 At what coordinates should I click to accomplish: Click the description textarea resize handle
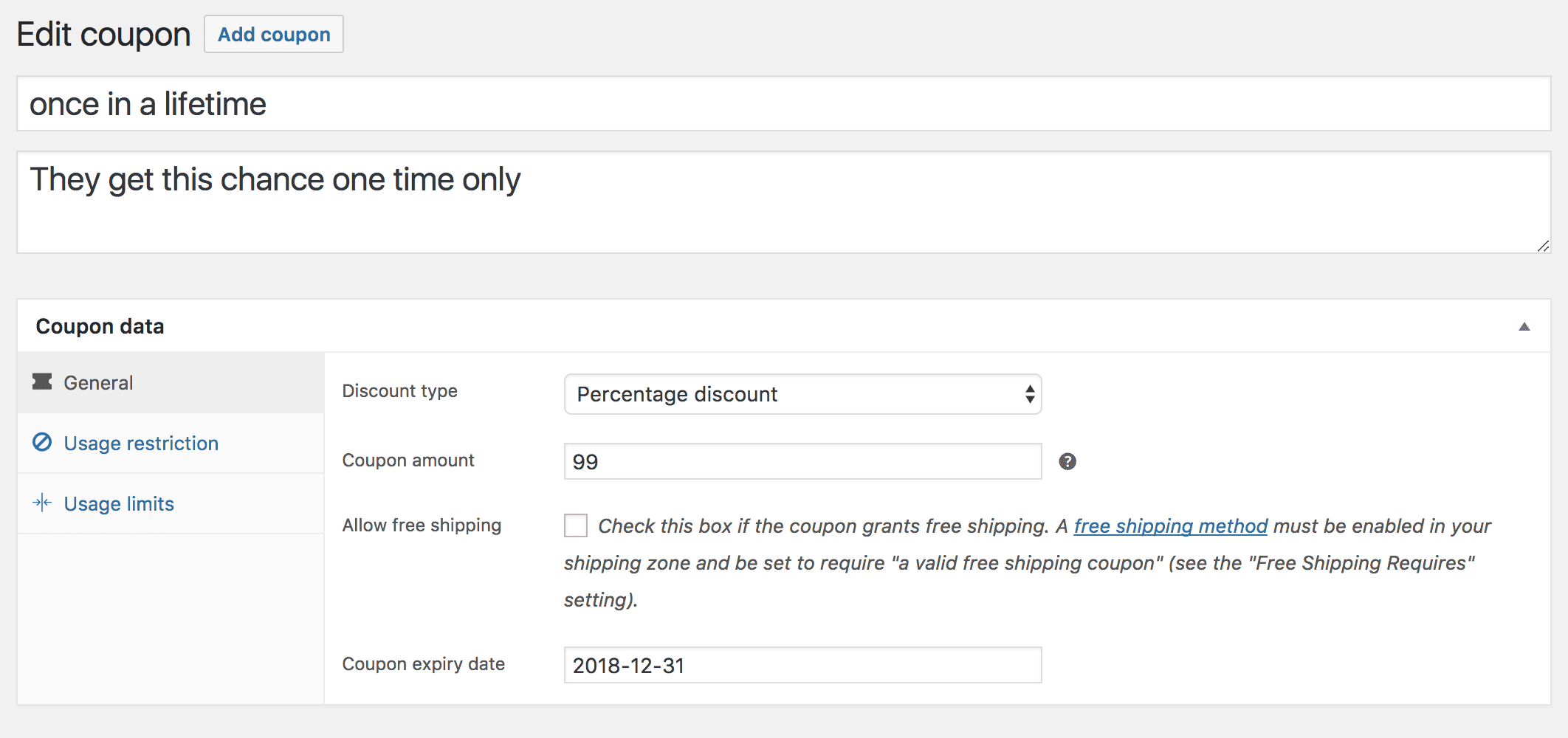coord(1543,246)
